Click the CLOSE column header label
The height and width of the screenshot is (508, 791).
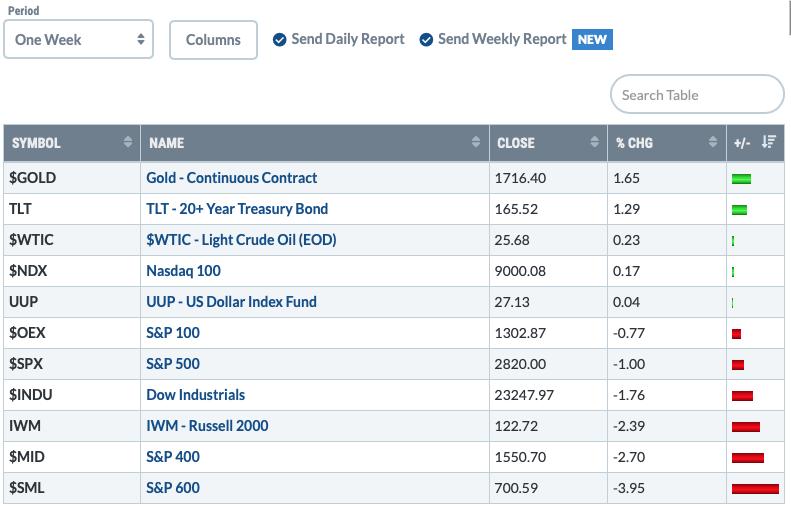(x=516, y=143)
